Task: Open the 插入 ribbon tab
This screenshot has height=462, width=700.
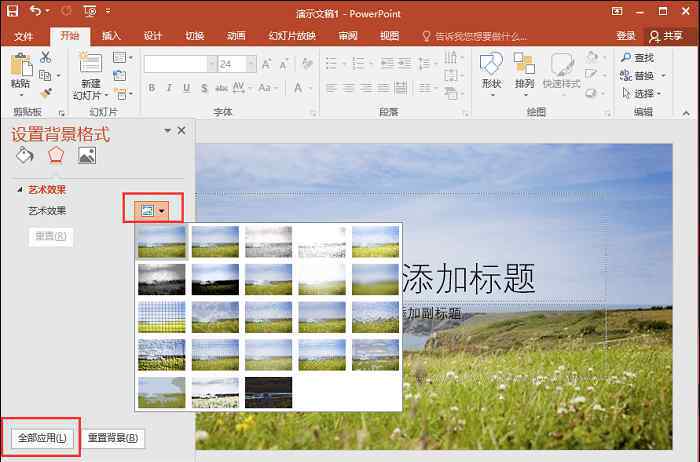Action: pos(111,35)
